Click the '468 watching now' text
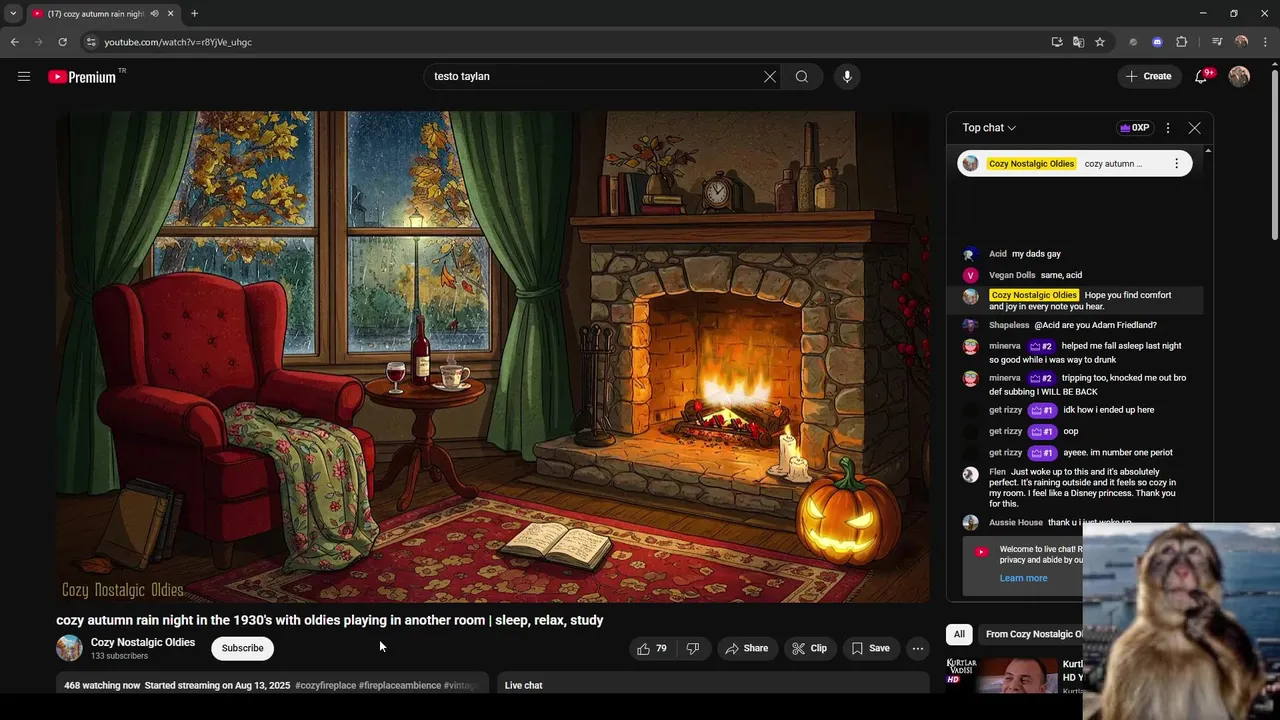Screen dimensions: 1280x720 pyautogui.click(x=102, y=685)
